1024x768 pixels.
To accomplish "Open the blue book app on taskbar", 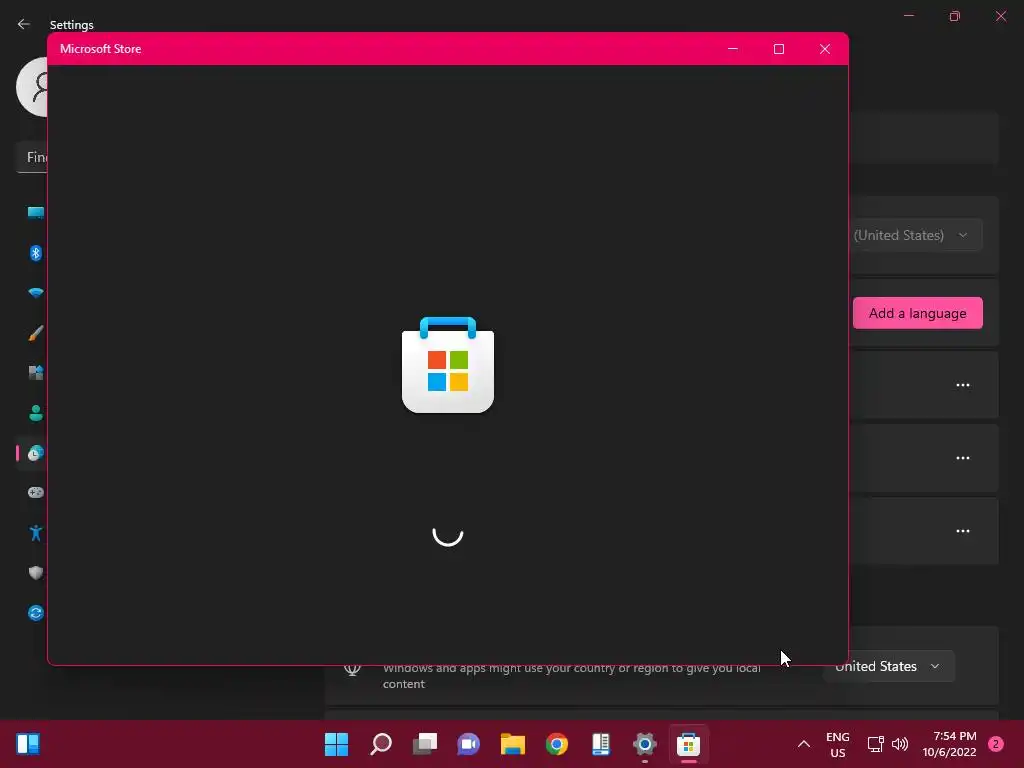I will pos(601,744).
